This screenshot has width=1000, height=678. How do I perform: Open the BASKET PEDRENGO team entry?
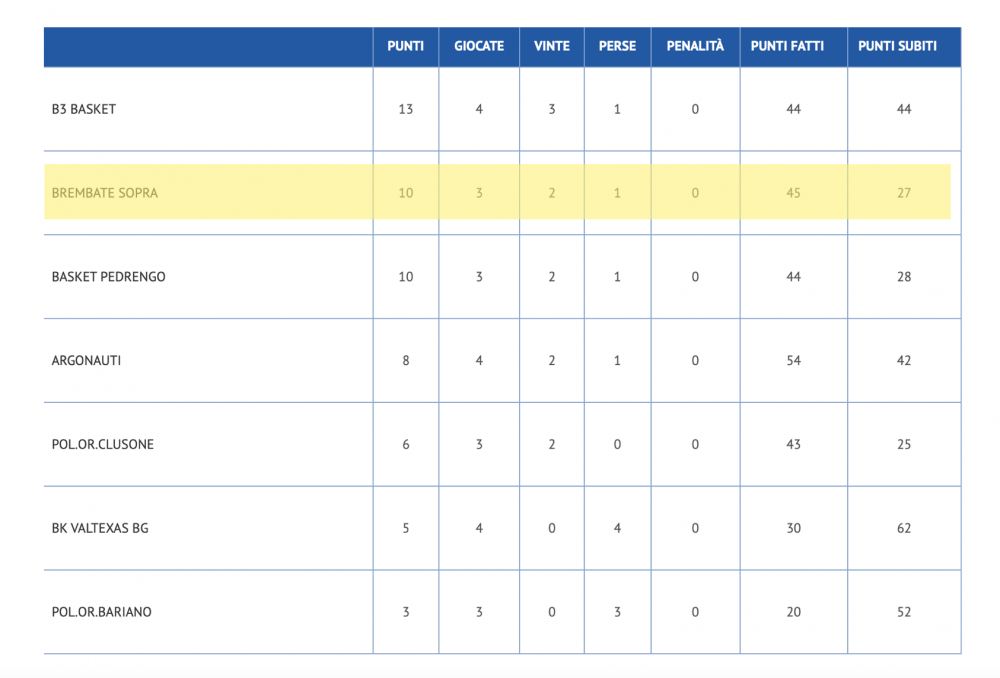(108, 277)
